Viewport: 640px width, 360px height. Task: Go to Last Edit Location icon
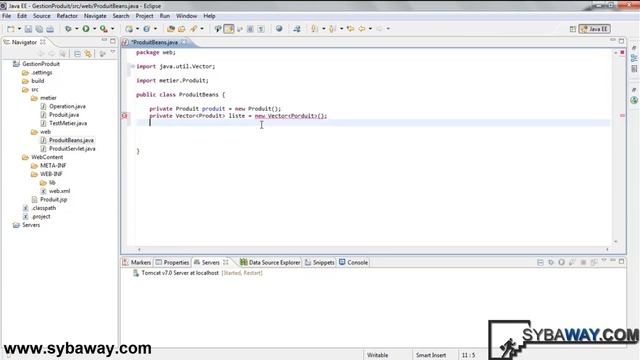tap(350, 29)
